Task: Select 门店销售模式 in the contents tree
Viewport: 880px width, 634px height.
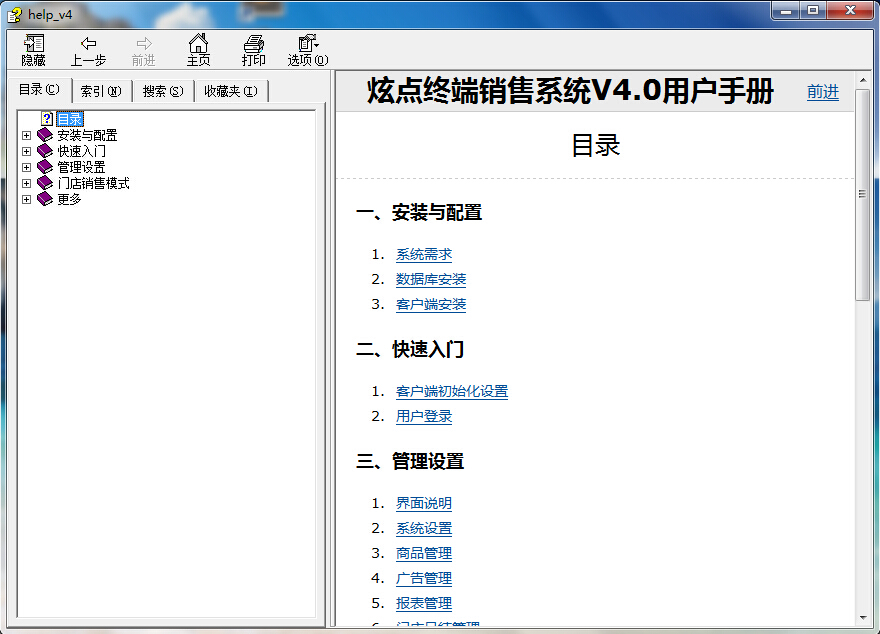Action: coord(93,183)
